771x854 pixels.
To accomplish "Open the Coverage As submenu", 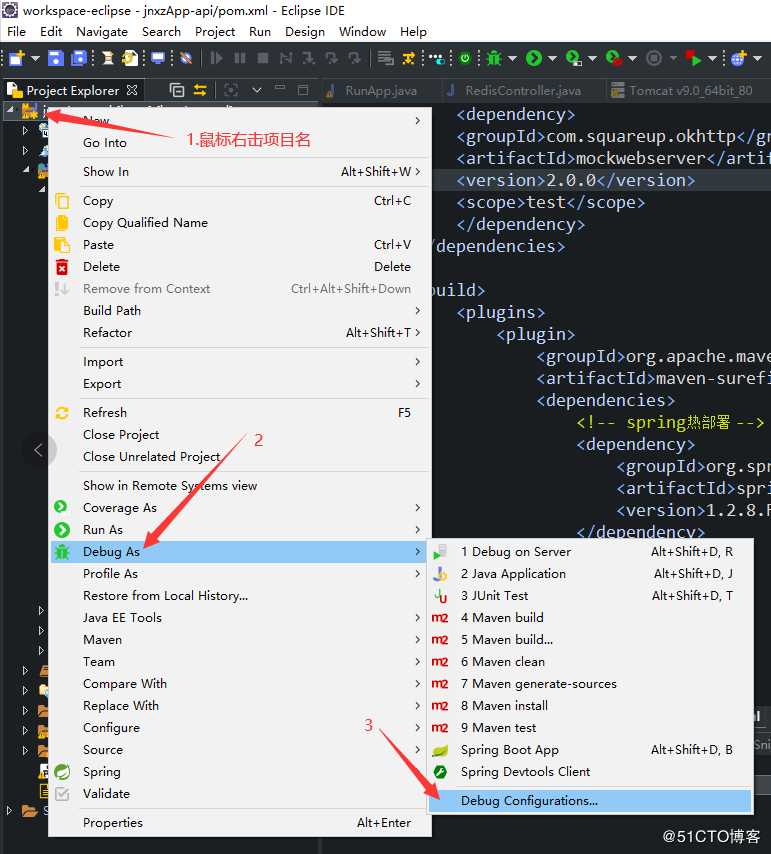I will tap(240, 508).
